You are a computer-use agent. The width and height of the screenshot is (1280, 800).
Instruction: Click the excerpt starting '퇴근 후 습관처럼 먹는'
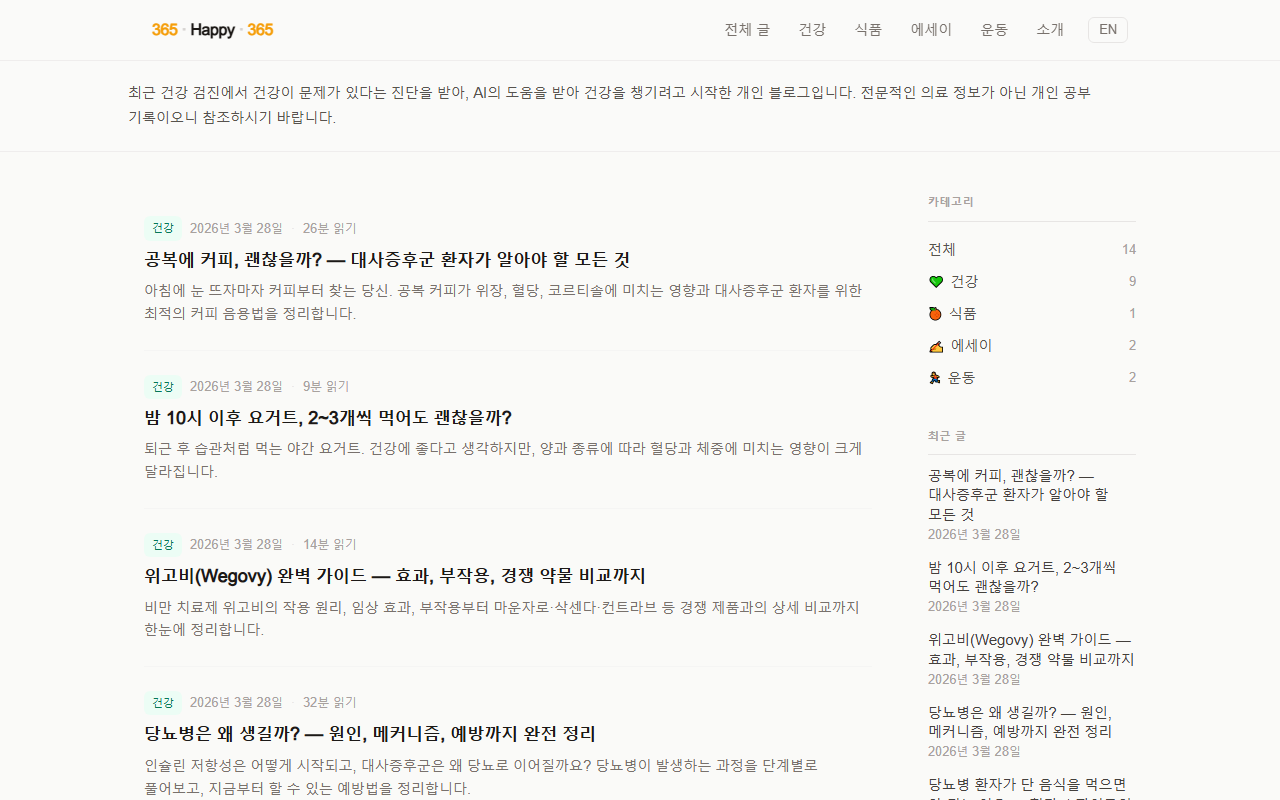(503, 460)
